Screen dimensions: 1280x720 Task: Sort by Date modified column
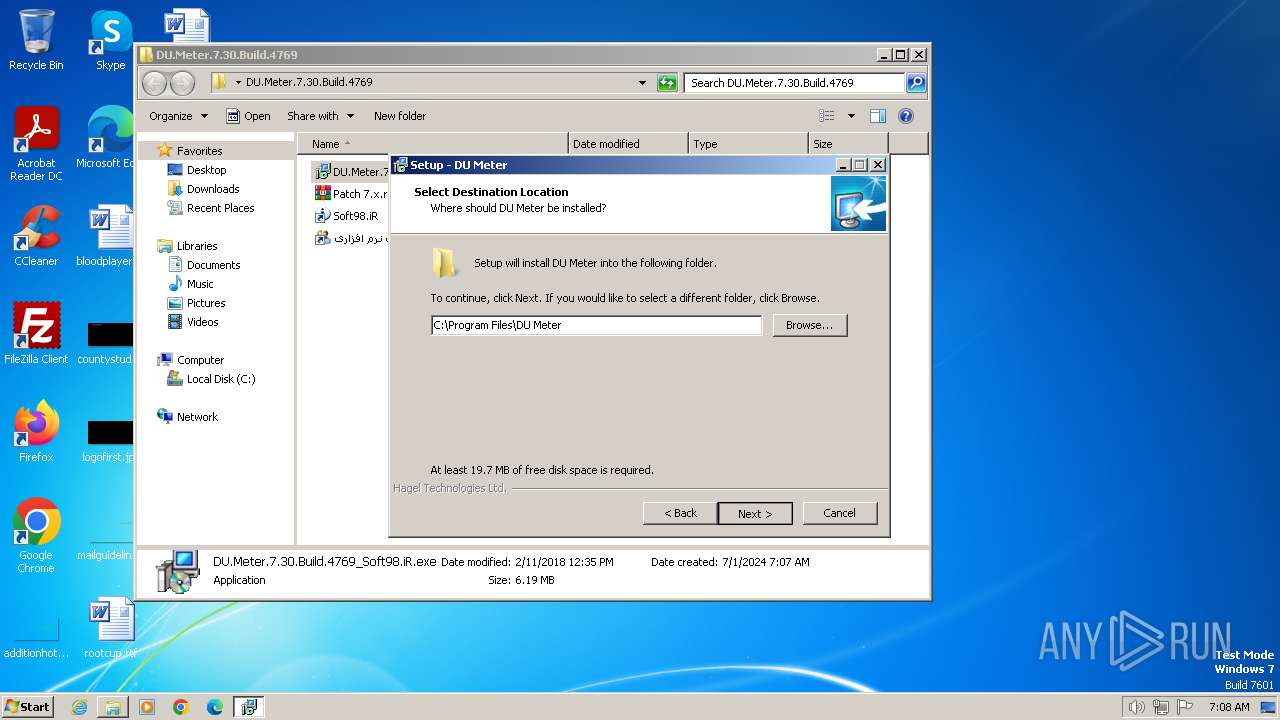pos(628,144)
